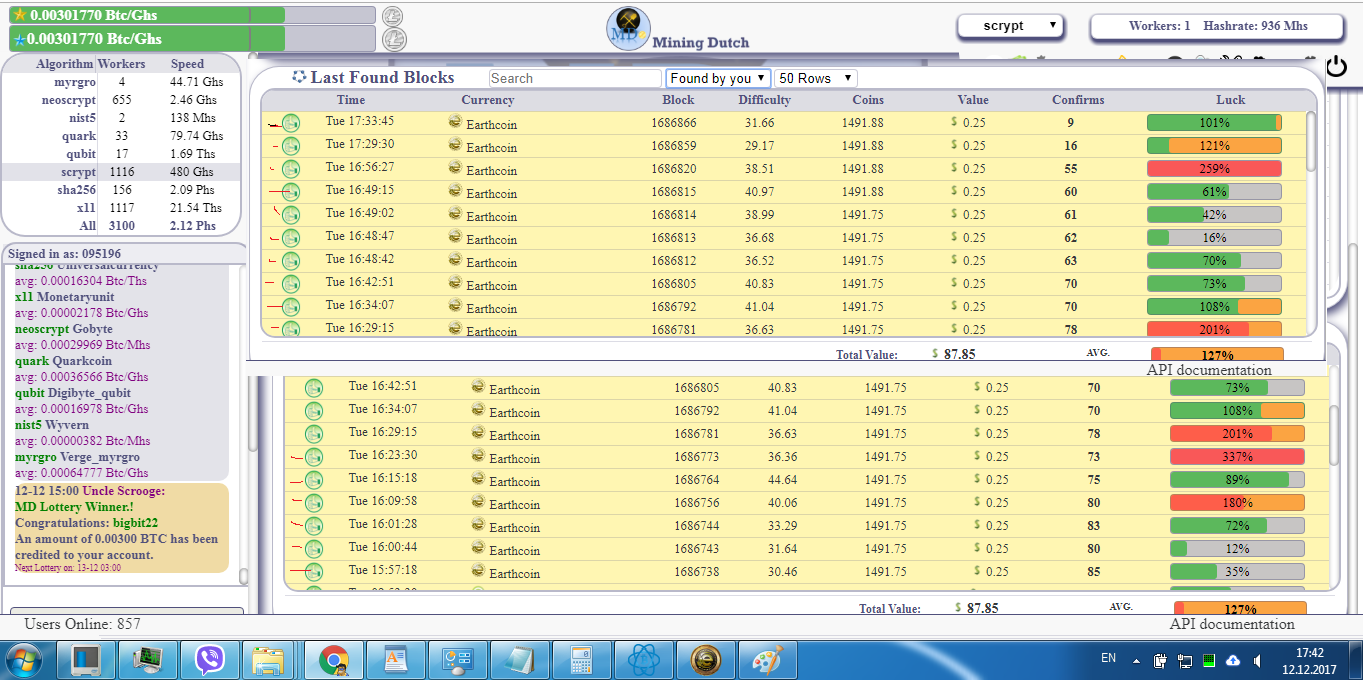1363x680 pixels.
Task: Click the Earthcoin coin icon in the 16:49:15 row
Action: click(455, 190)
